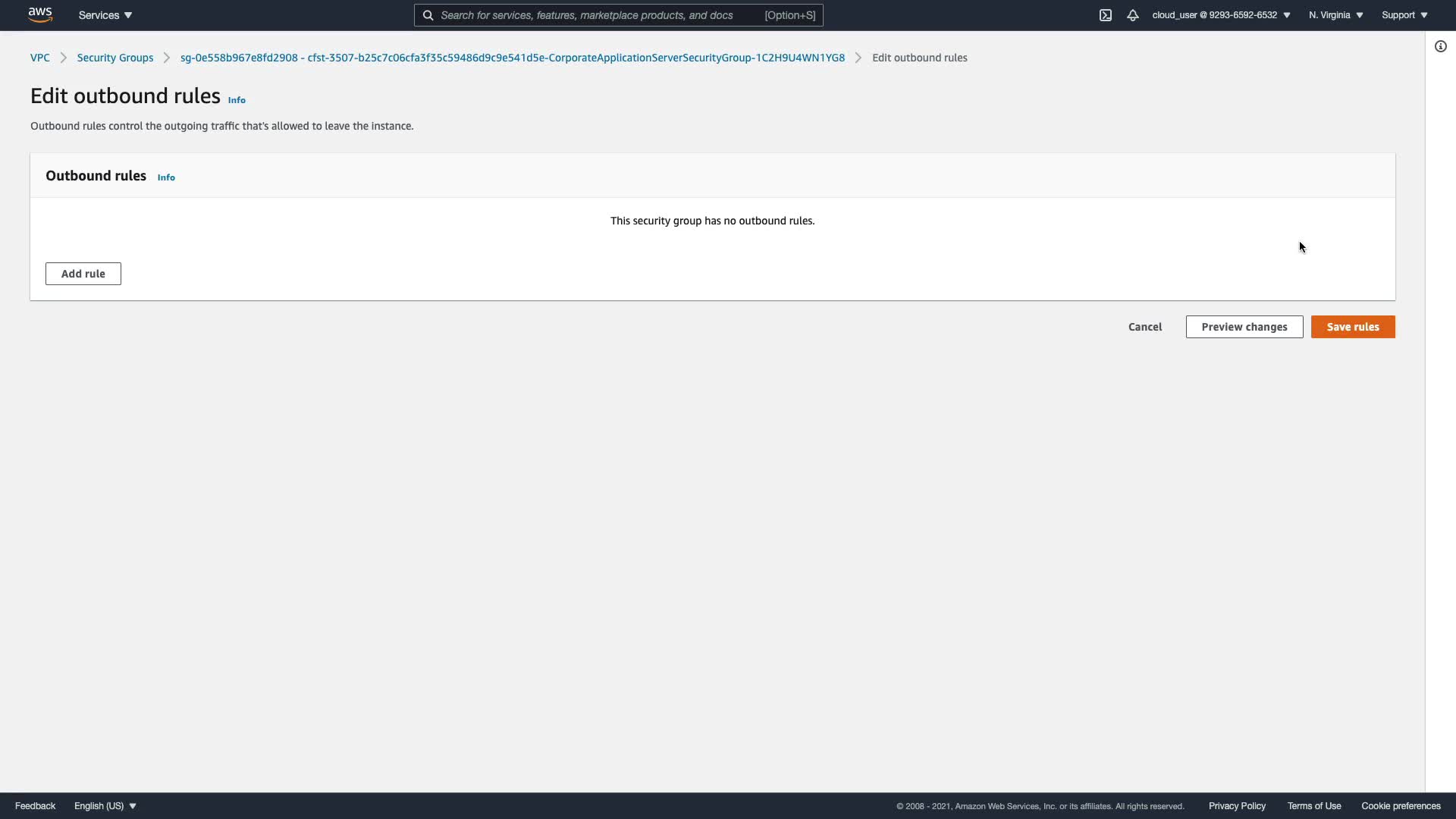The height and width of the screenshot is (819, 1456).
Task: Expand the Support menu
Action: click(x=1404, y=15)
